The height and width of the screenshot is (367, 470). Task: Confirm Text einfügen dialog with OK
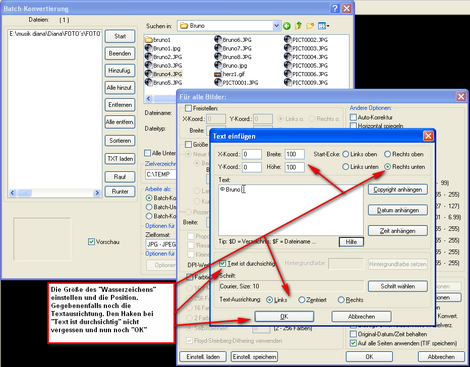pyautogui.click(x=284, y=316)
